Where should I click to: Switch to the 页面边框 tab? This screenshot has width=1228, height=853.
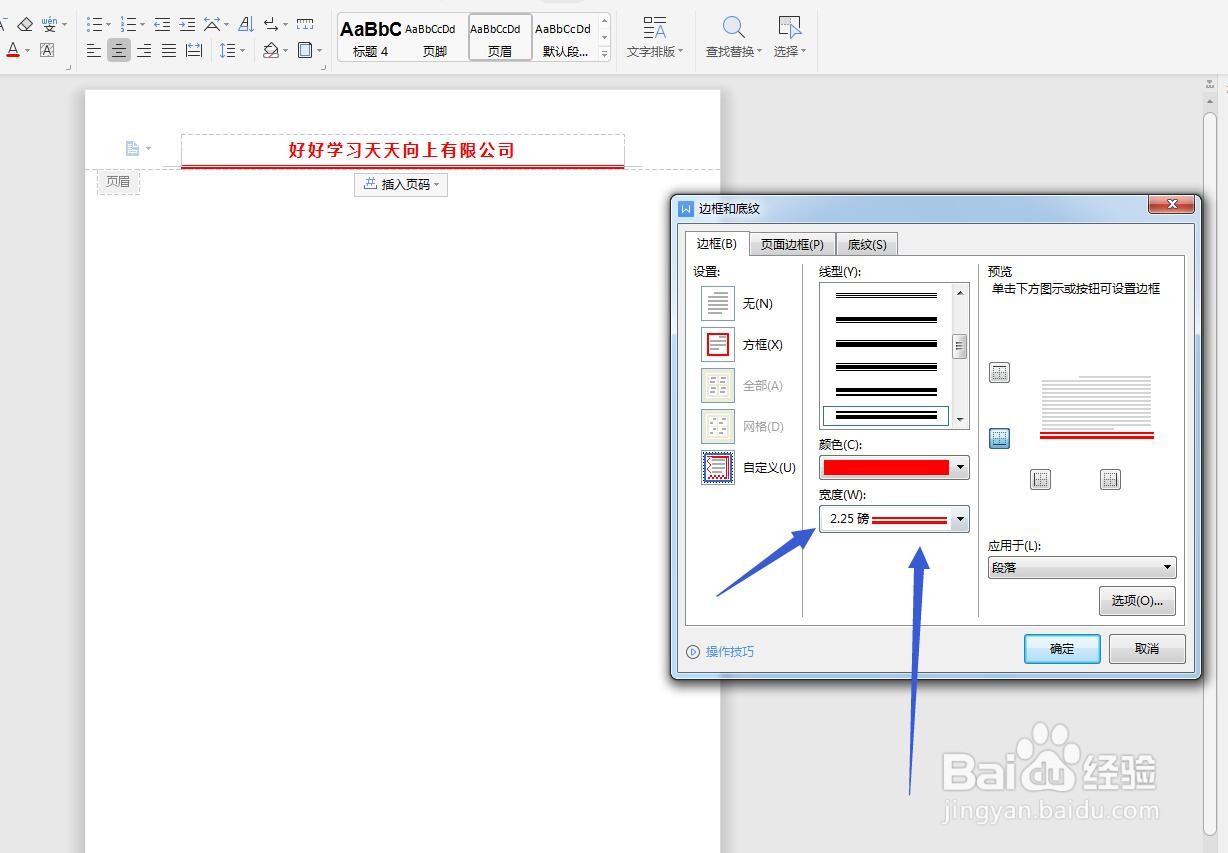(x=791, y=243)
